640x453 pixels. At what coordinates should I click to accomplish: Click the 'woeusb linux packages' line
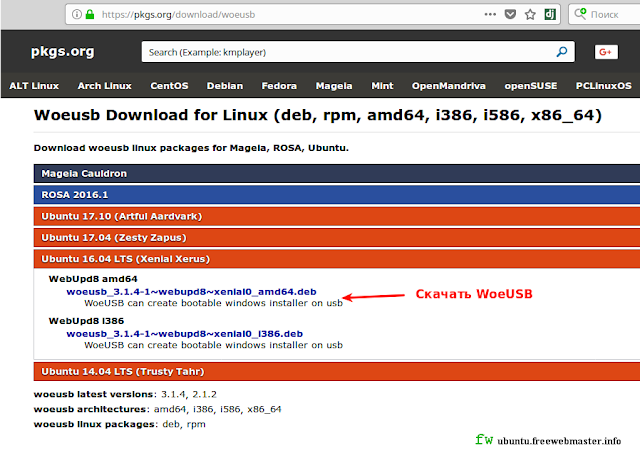tap(120, 424)
